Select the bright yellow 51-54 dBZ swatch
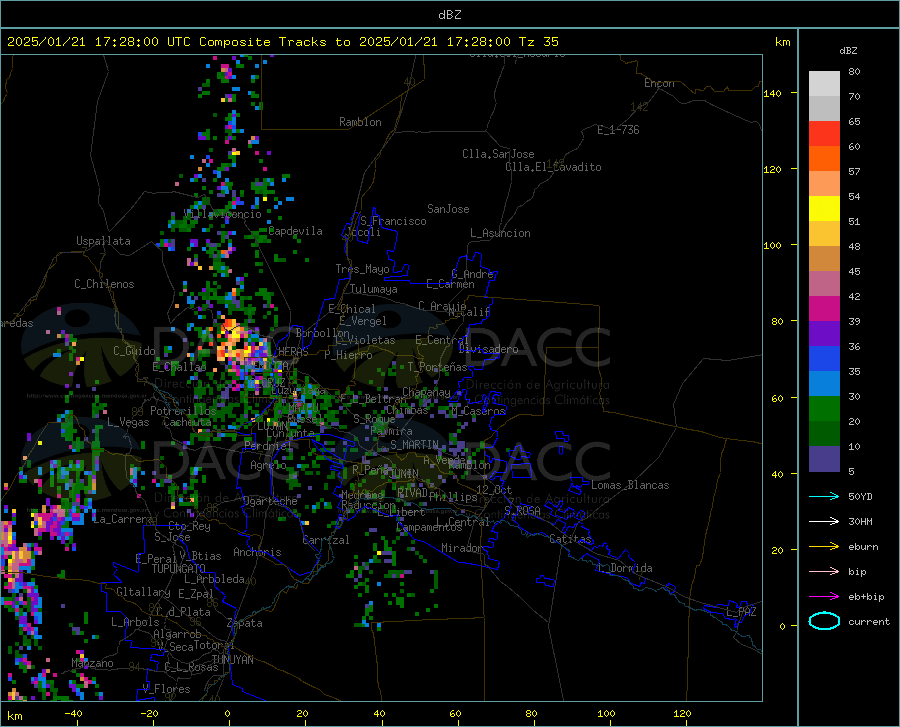Viewport: 900px width, 727px height. click(824, 209)
